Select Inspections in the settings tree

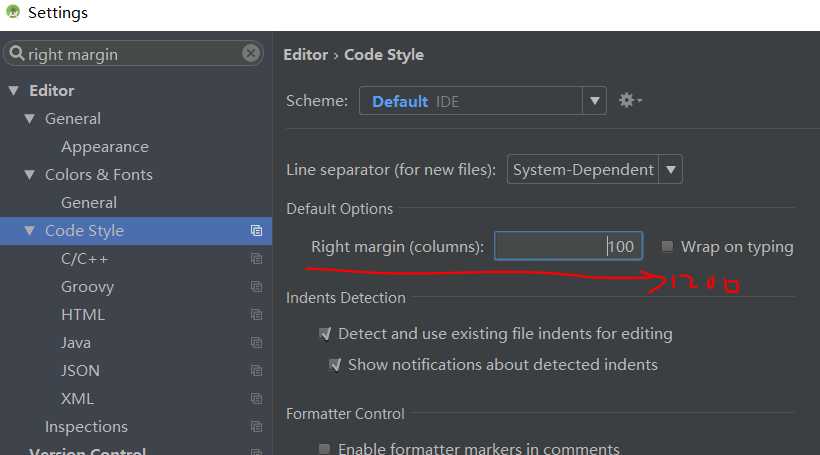tap(86, 427)
